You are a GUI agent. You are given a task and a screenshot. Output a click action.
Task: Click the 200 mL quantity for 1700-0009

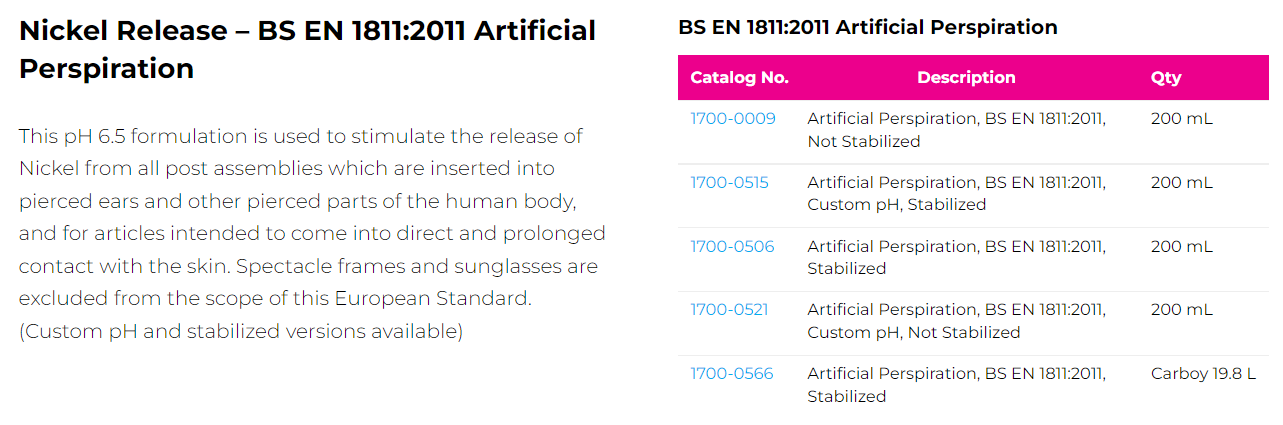click(x=1181, y=119)
